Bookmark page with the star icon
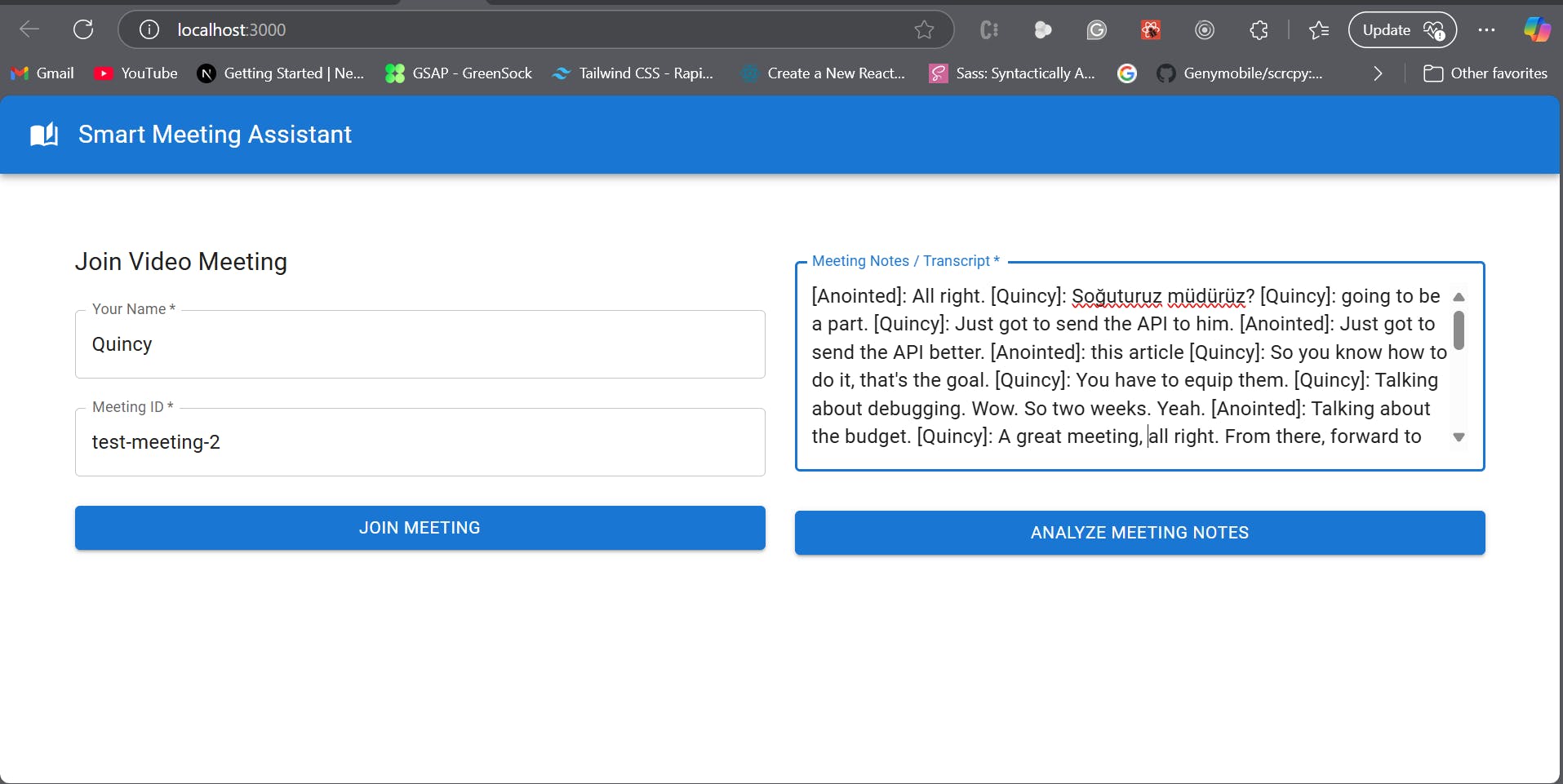Screen dimensions: 1563x784 (924, 30)
